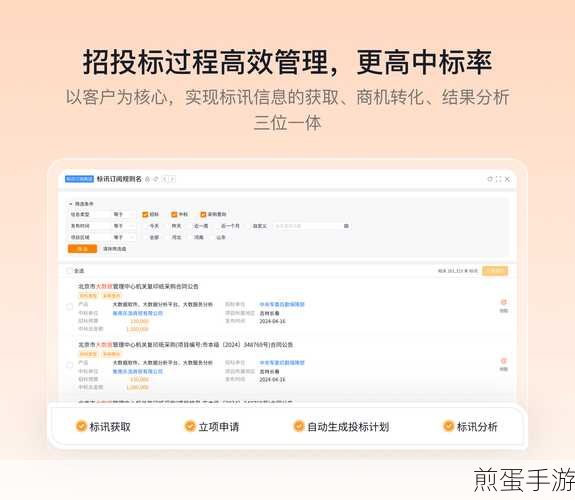Click the first orange tag under first listing title
The width and height of the screenshot is (575, 500).
[88, 296]
